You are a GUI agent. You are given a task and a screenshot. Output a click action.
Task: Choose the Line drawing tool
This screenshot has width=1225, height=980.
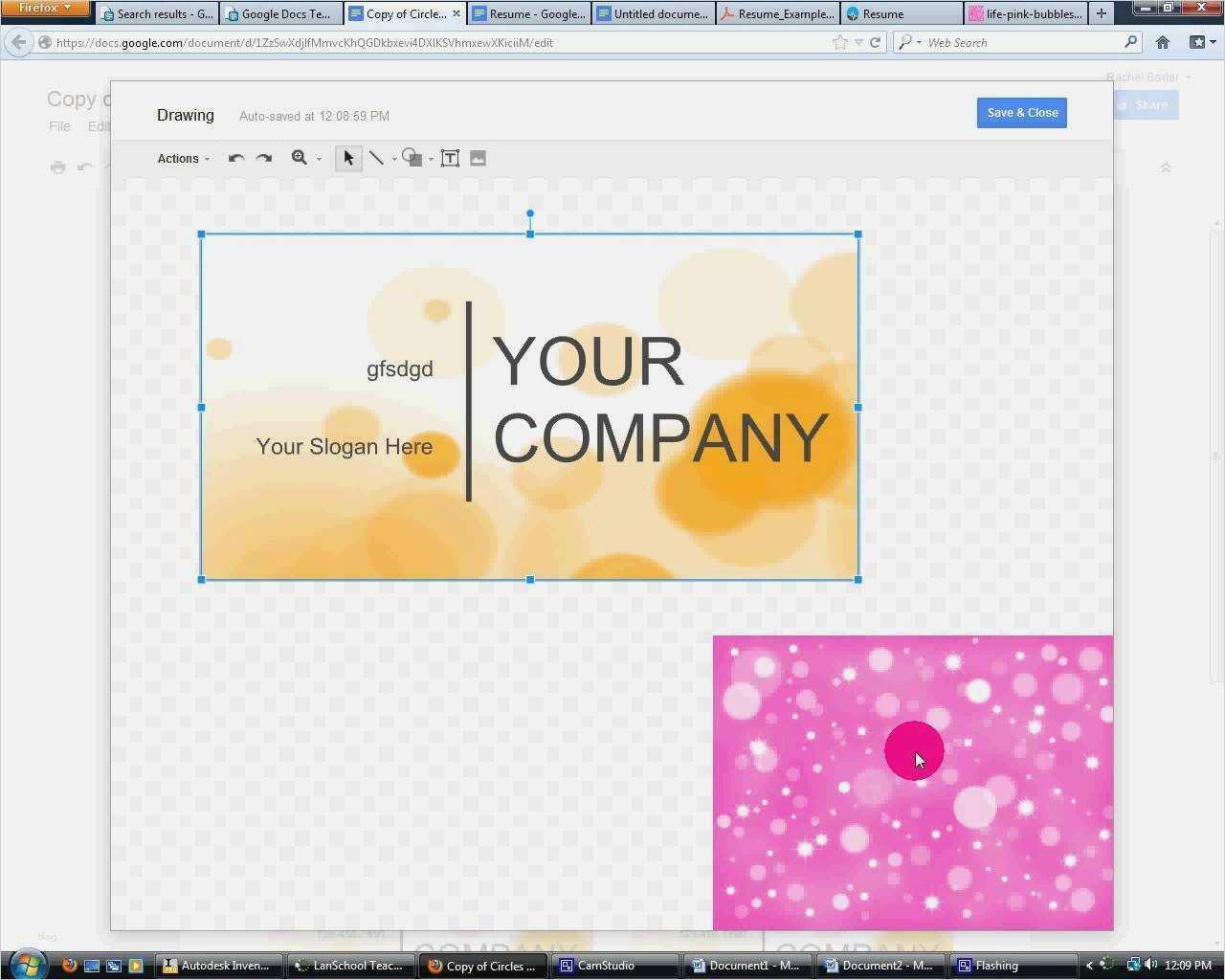tap(377, 158)
